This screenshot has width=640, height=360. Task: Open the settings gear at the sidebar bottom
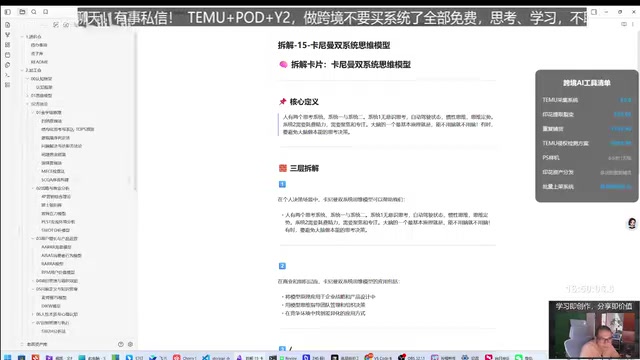coord(130,344)
